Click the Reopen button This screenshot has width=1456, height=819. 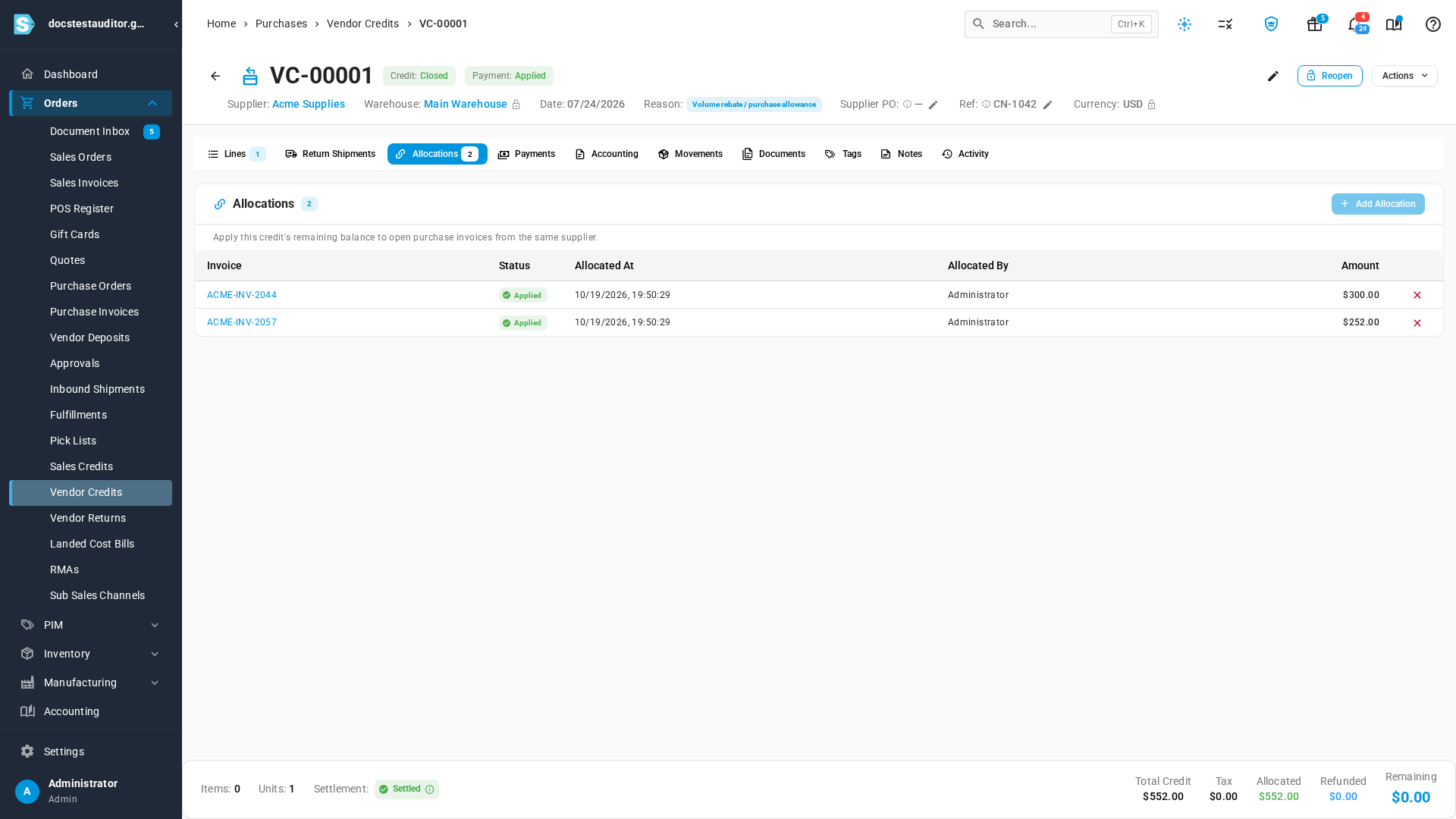[x=1330, y=76]
